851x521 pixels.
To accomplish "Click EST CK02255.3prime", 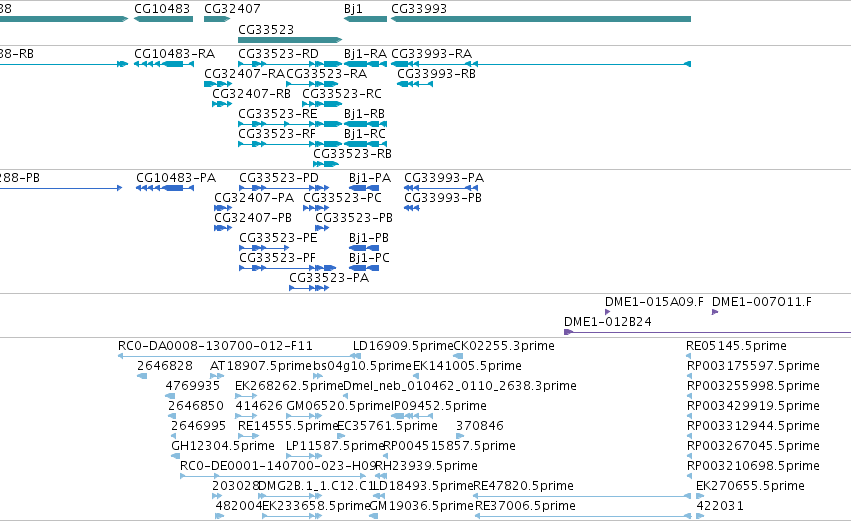I will [x=458, y=357].
